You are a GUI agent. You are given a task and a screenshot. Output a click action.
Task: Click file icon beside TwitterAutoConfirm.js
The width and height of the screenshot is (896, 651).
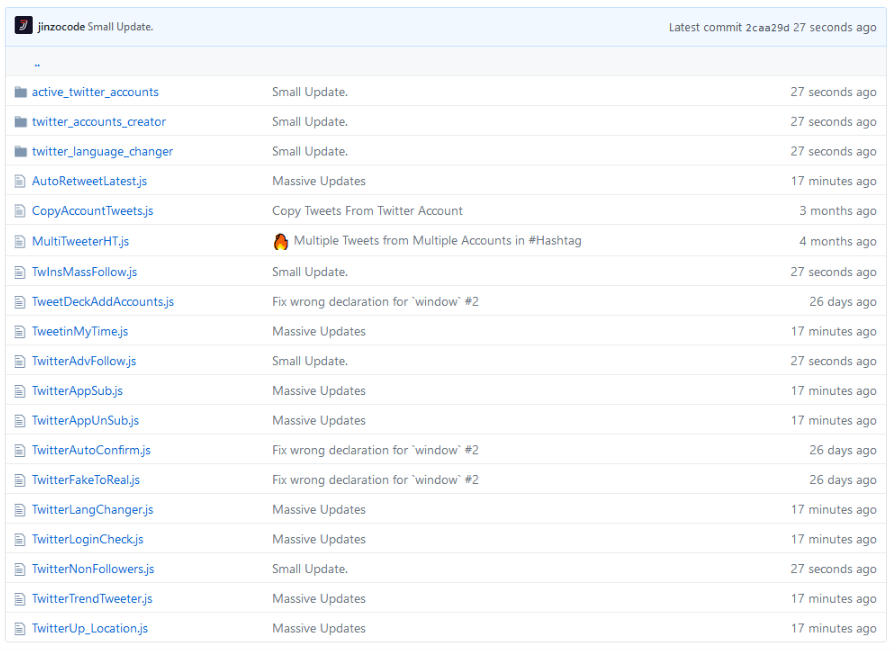[x=20, y=450]
